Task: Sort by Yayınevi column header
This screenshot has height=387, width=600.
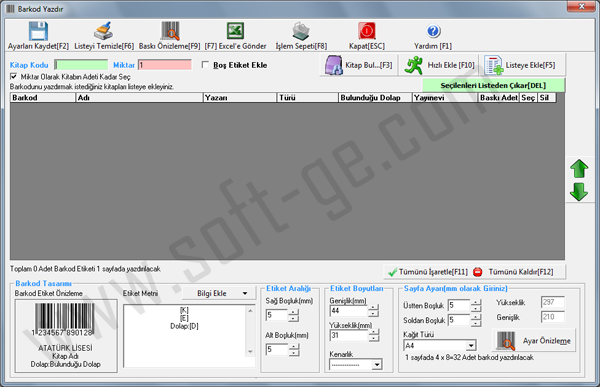Action: [445, 98]
